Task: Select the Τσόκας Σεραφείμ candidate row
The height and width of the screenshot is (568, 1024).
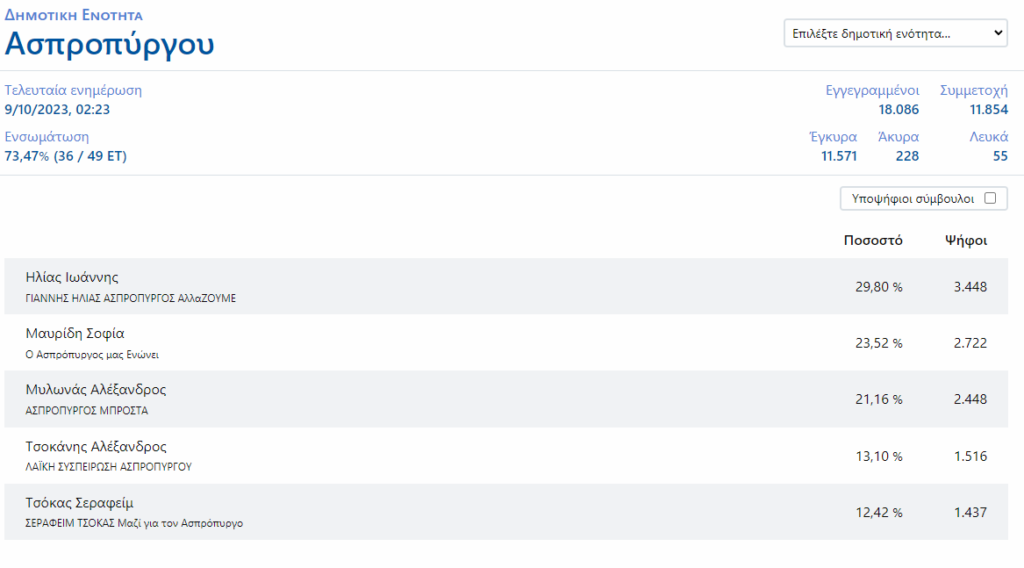Action: 506,512
